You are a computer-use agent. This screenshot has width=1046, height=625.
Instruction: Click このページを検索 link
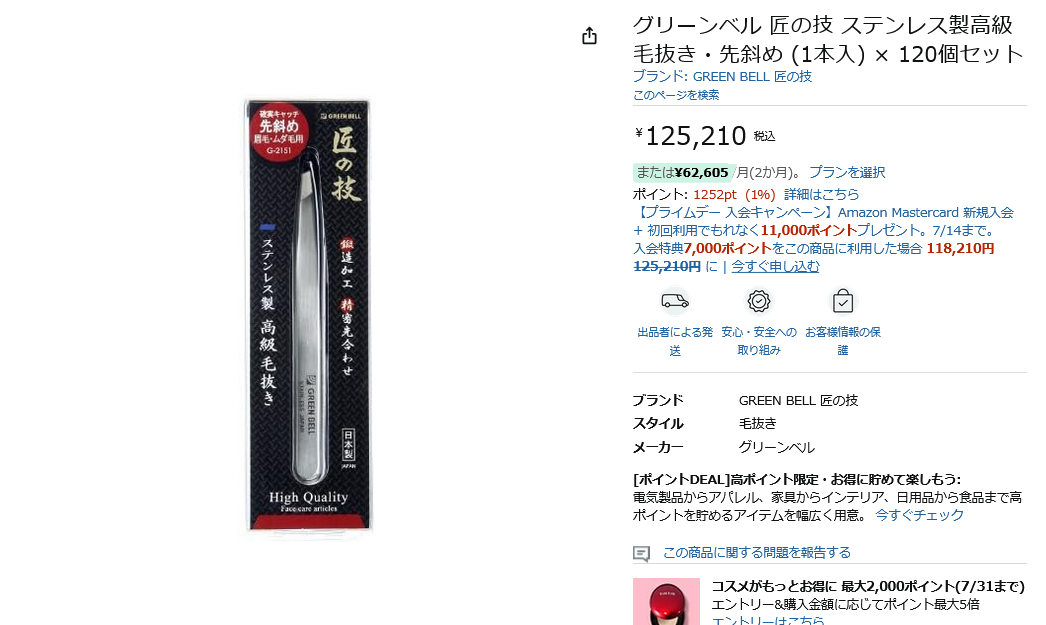click(676, 95)
